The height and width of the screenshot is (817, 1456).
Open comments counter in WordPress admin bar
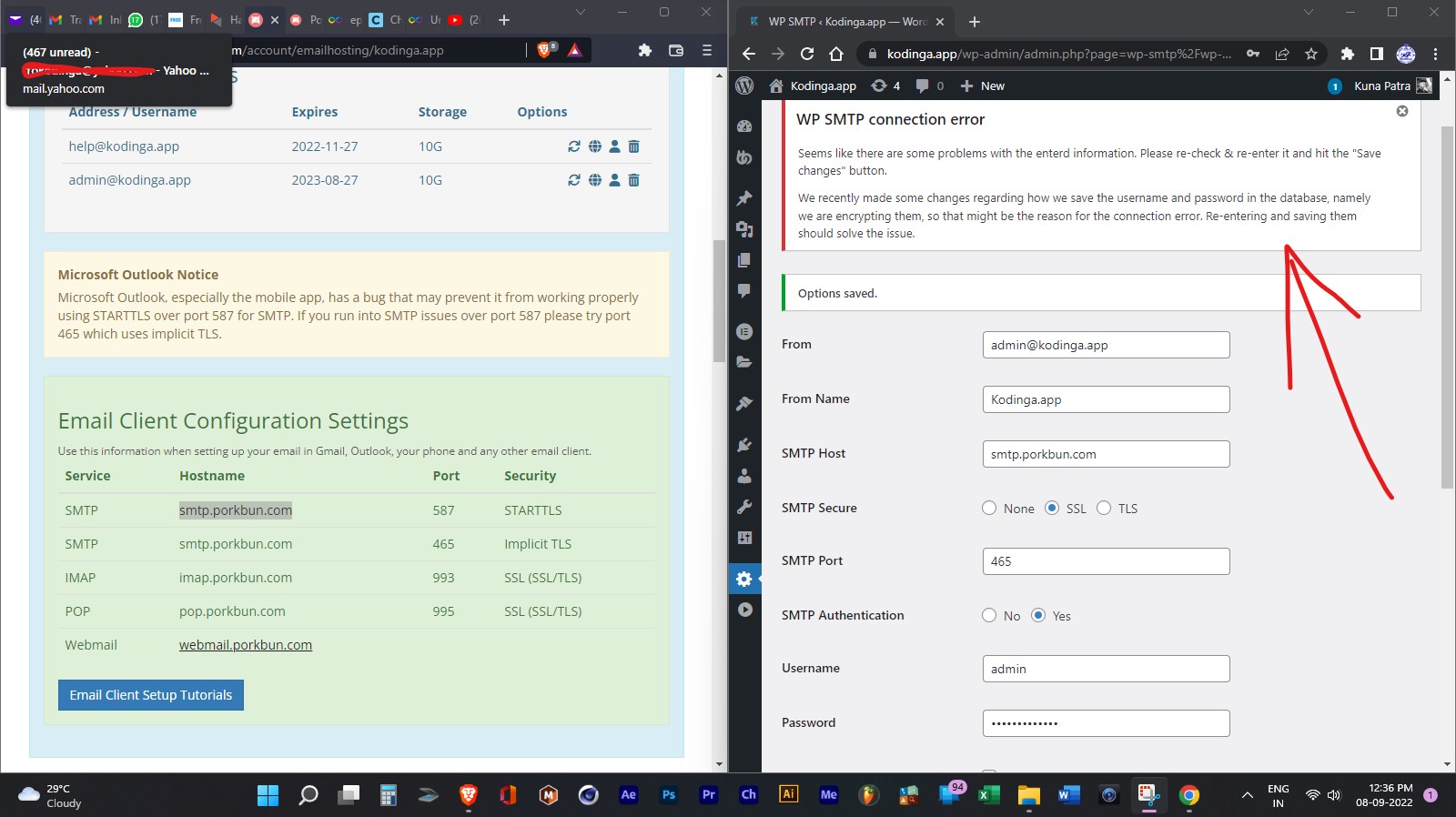[929, 86]
